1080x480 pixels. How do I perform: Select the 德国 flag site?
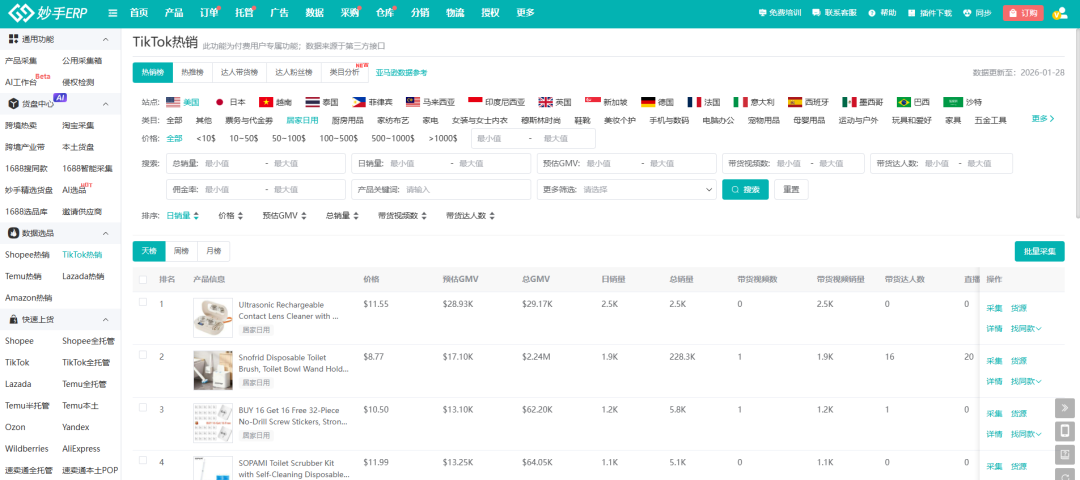(657, 102)
